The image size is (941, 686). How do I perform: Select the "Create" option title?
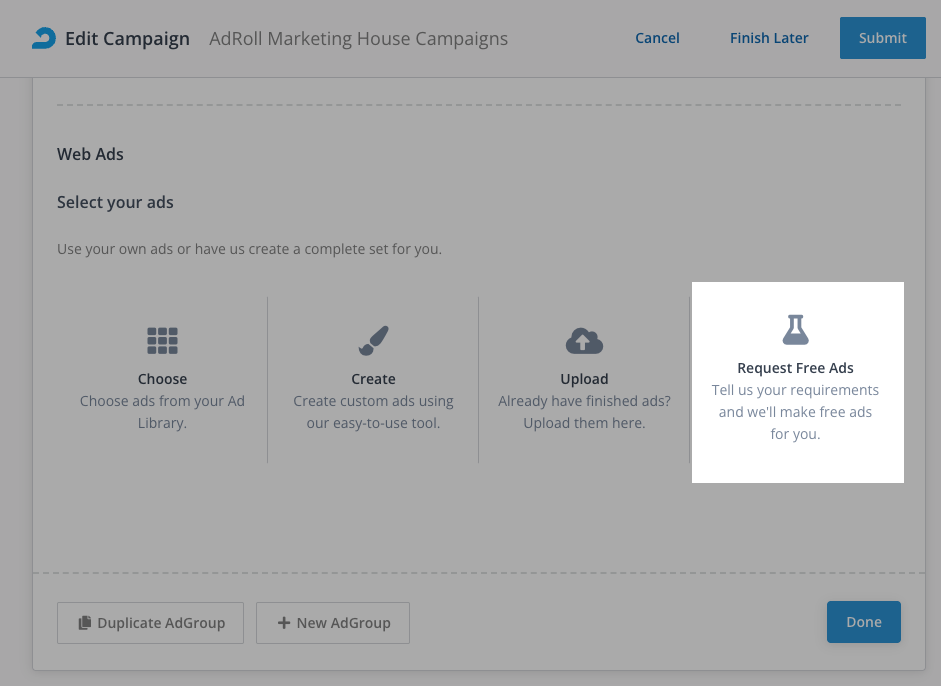(373, 379)
